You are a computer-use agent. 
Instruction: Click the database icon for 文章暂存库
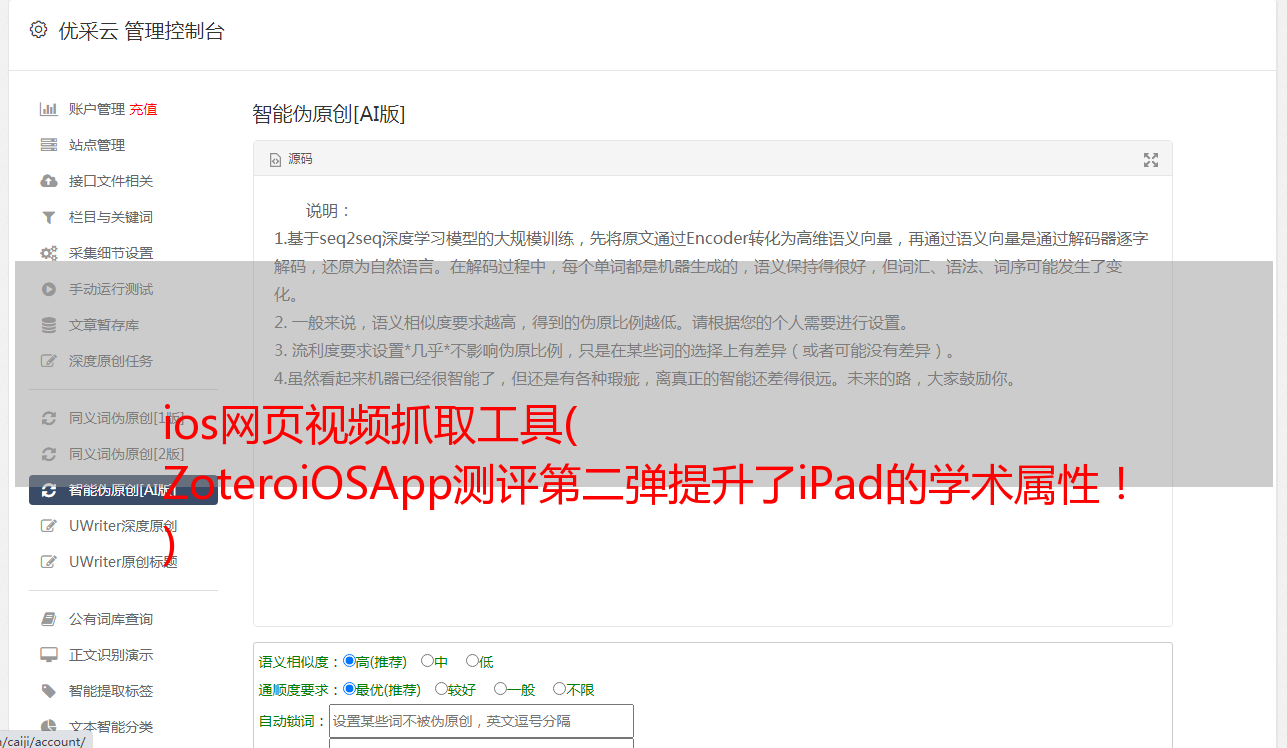[x=48, y=325]
